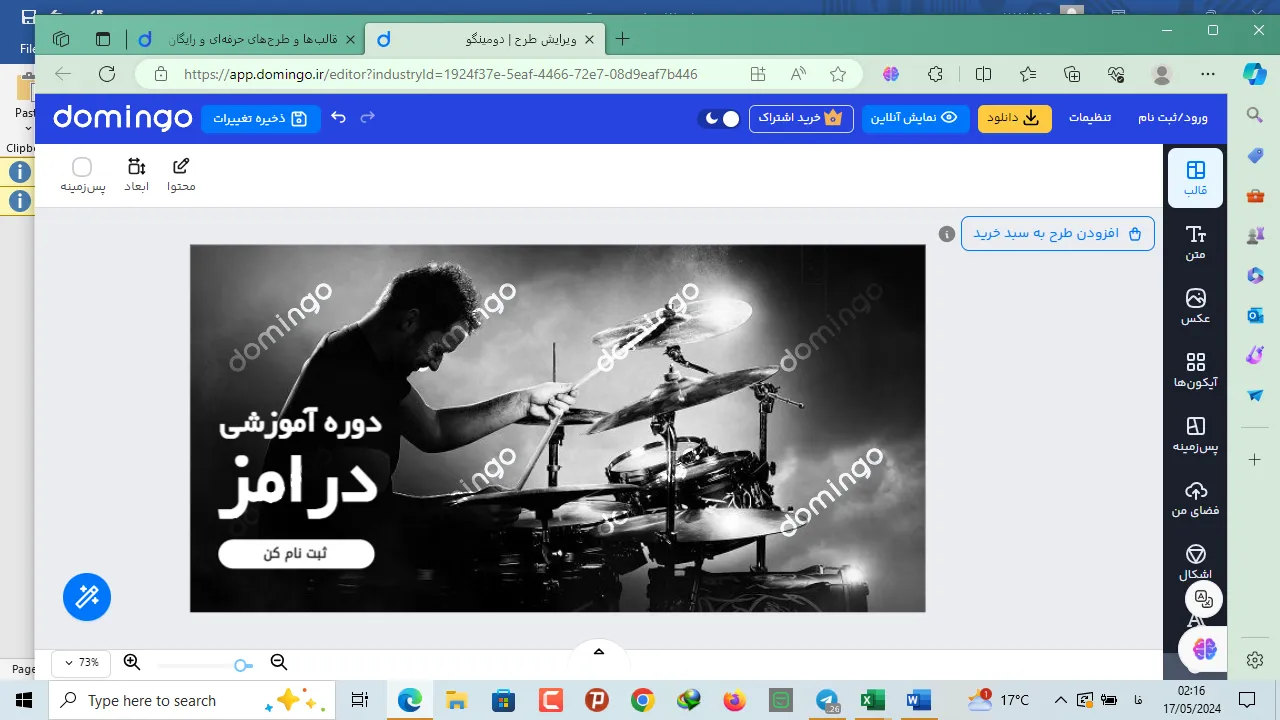Select the ثبت نام کن button on canvas
The image size is (1280, 720).
coord(296,554)
